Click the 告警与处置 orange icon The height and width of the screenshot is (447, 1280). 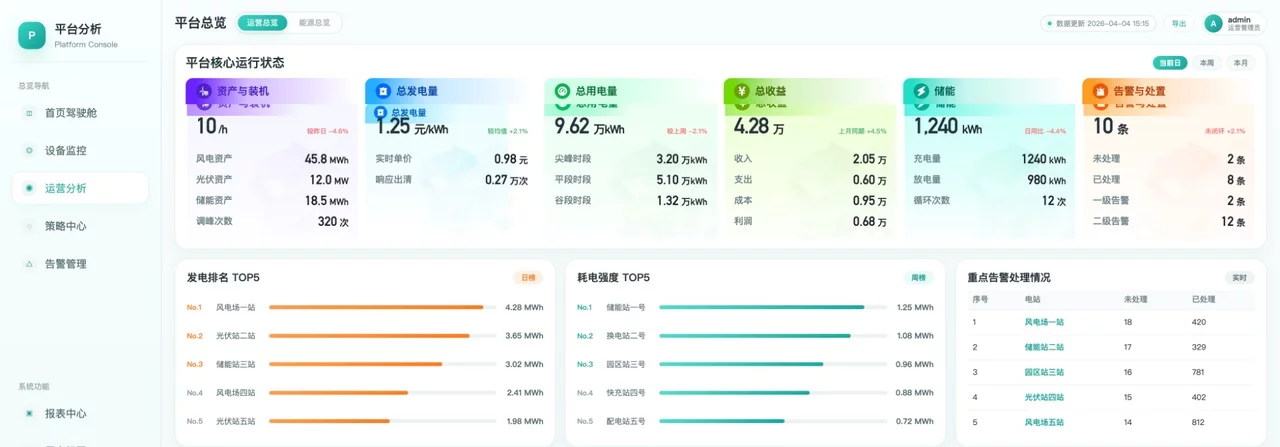[1100, 91]
